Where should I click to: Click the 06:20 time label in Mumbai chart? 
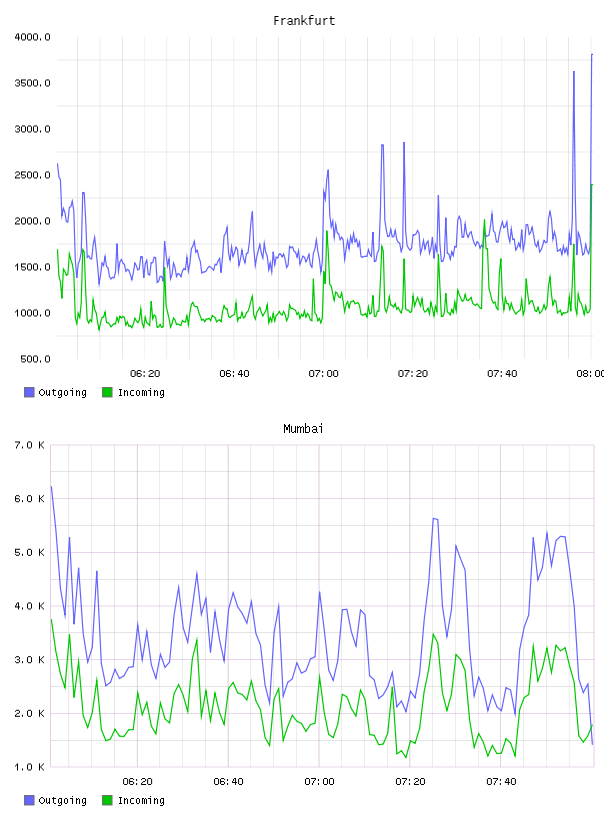[x=137, y=782]
